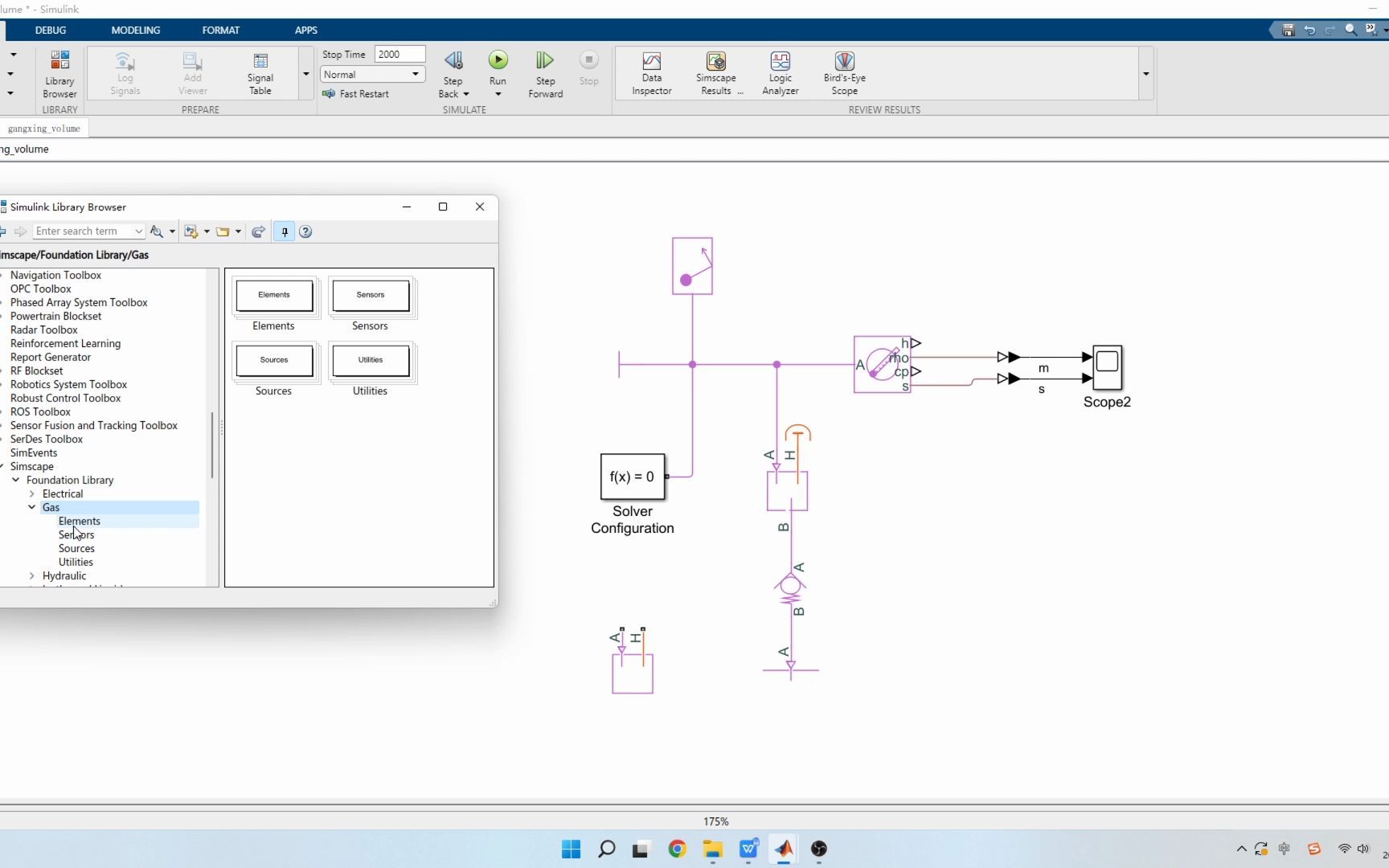Image resolution: width=1389 pixels, height=868 pixels.
Task: Open Library Browser help icon
Action: (x=305, y=231)
